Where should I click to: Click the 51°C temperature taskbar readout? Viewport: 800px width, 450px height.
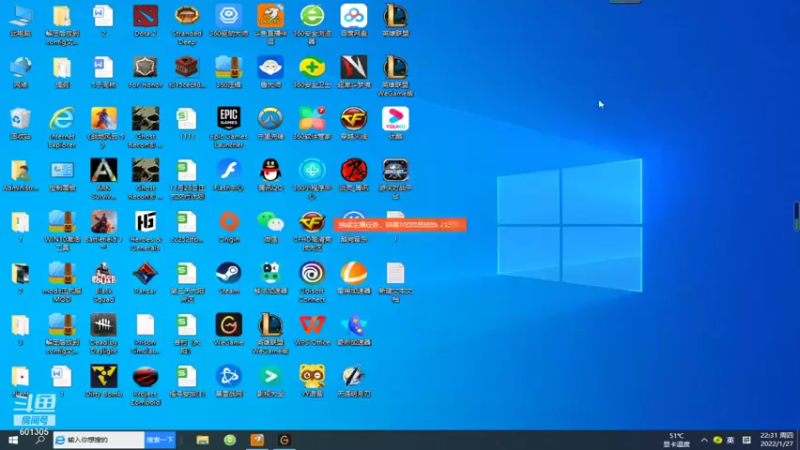click(677, 440)
